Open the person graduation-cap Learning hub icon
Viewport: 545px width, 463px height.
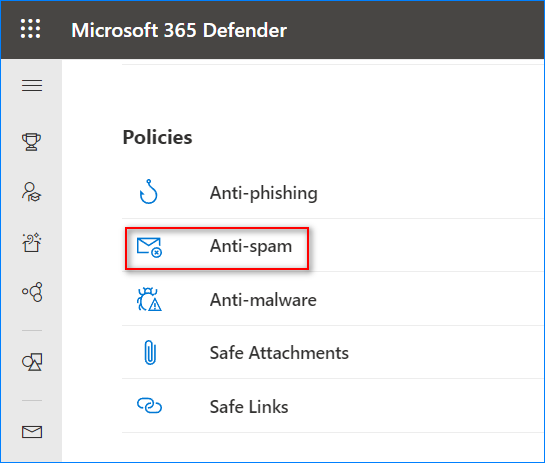pyautogui.click(x=32, y=192)
